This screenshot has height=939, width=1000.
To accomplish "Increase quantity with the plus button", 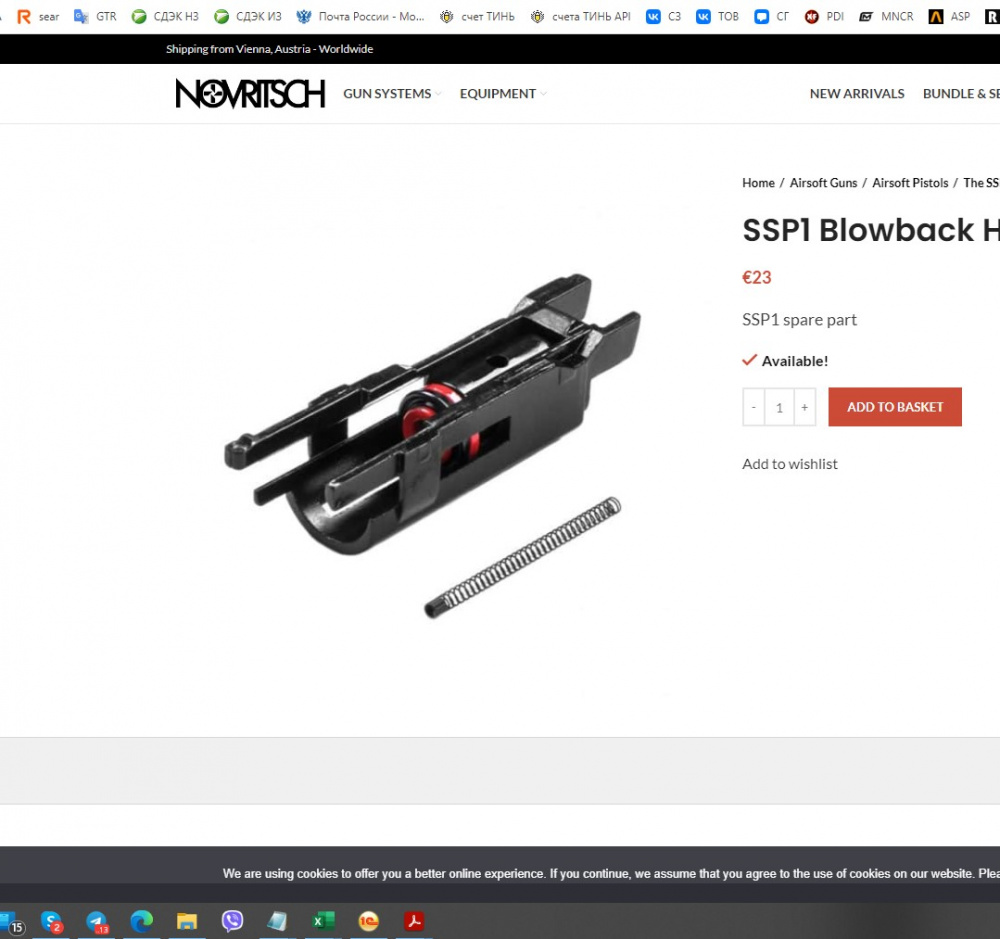I will [x=805, y=408].
